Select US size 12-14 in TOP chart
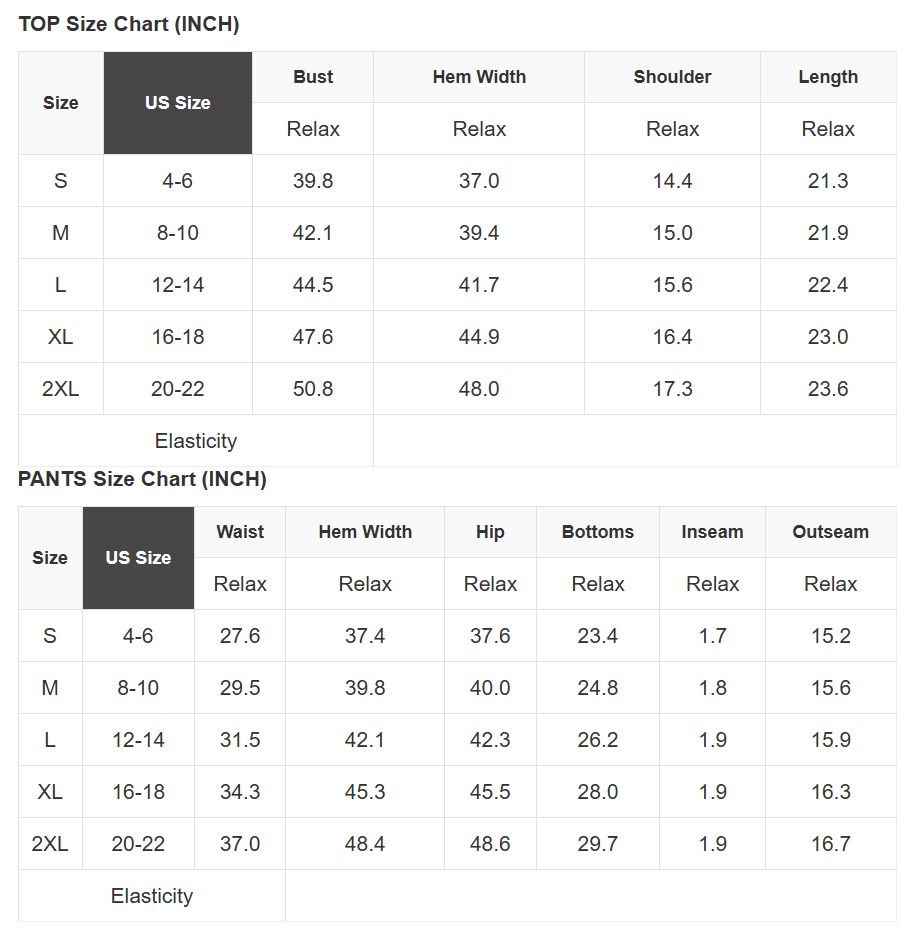The height and width of the screenshot is (944, 919). [178, 285]
